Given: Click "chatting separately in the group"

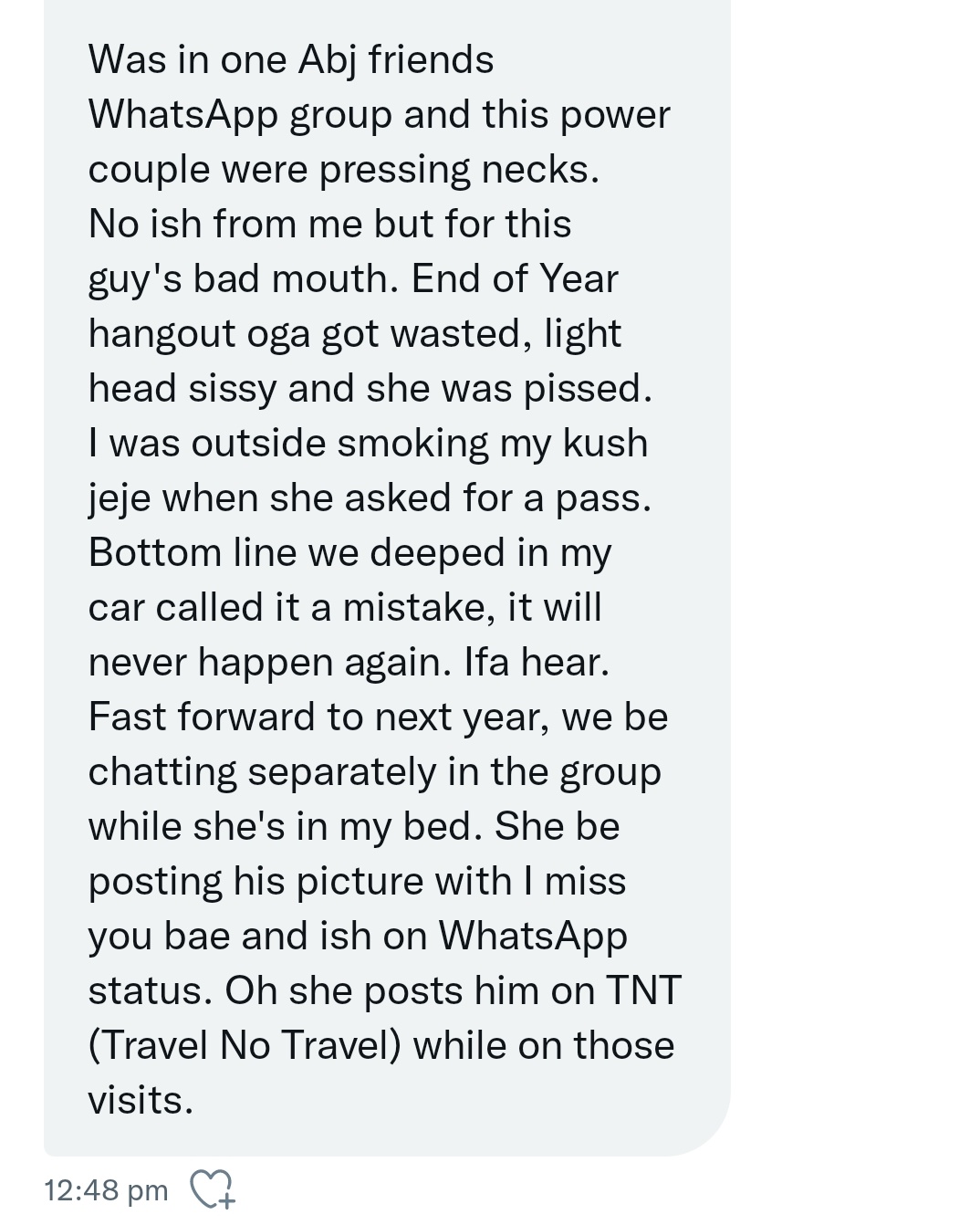Looking at the screenshot, I should (374, 773).
